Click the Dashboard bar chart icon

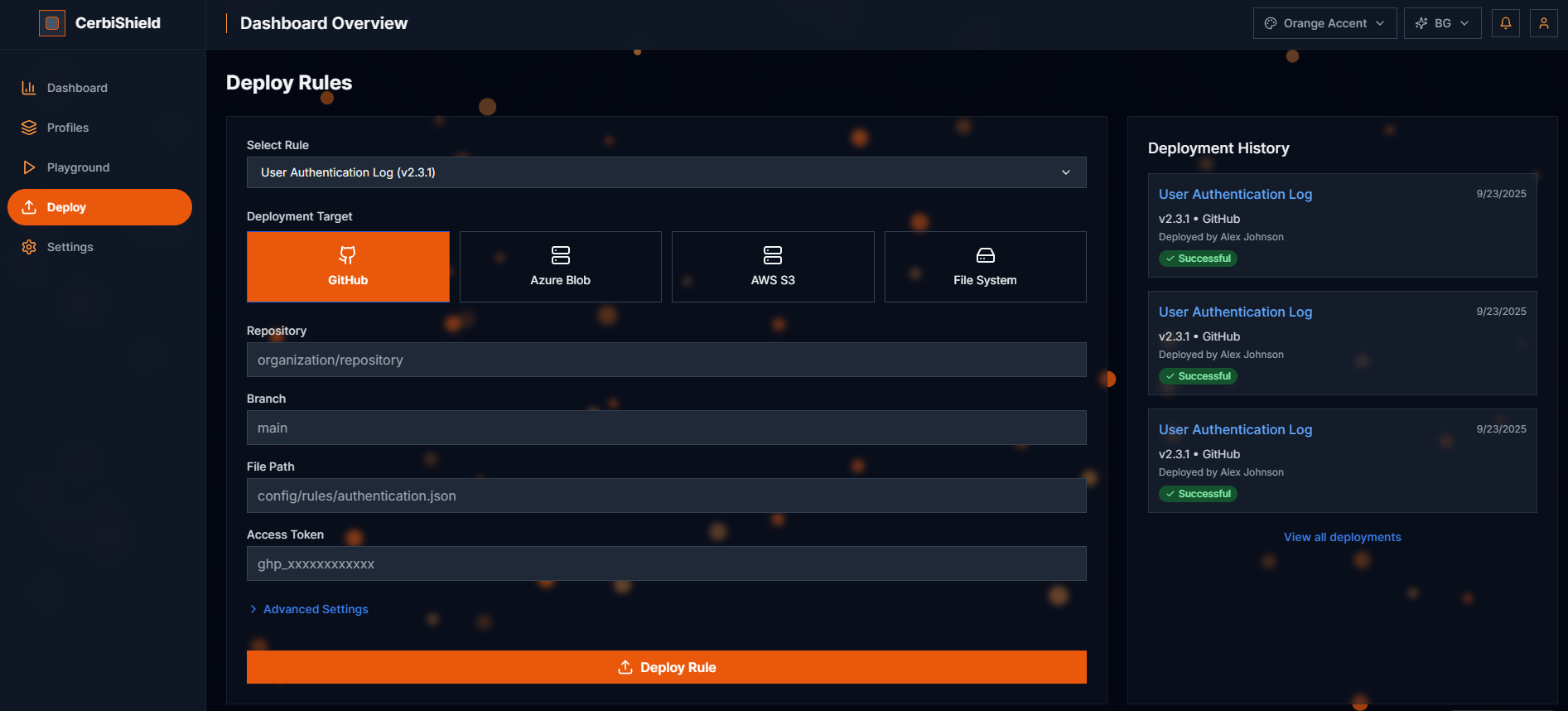click(29, 88)
